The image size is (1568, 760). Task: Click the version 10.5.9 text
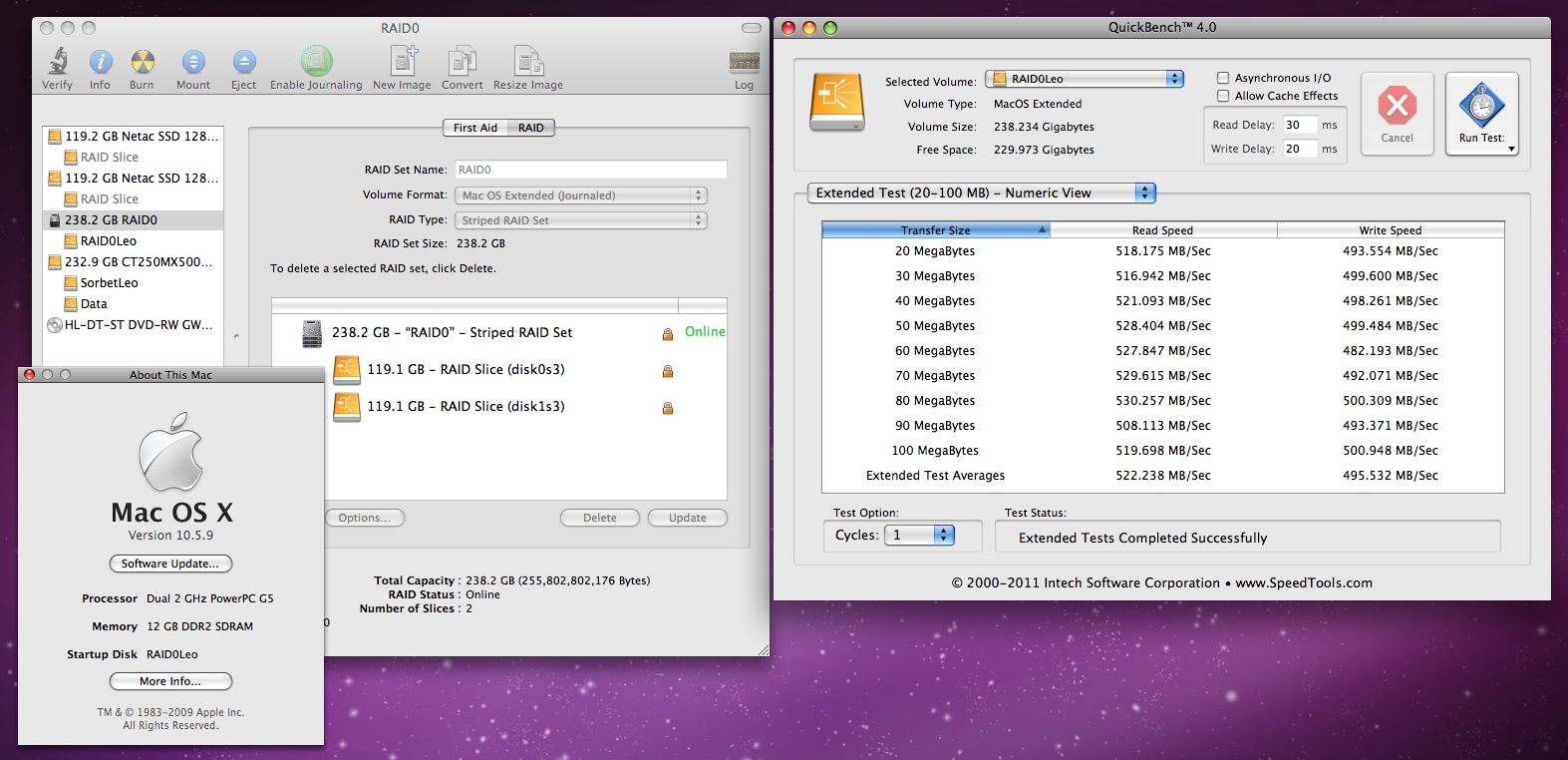pos(170,536)
